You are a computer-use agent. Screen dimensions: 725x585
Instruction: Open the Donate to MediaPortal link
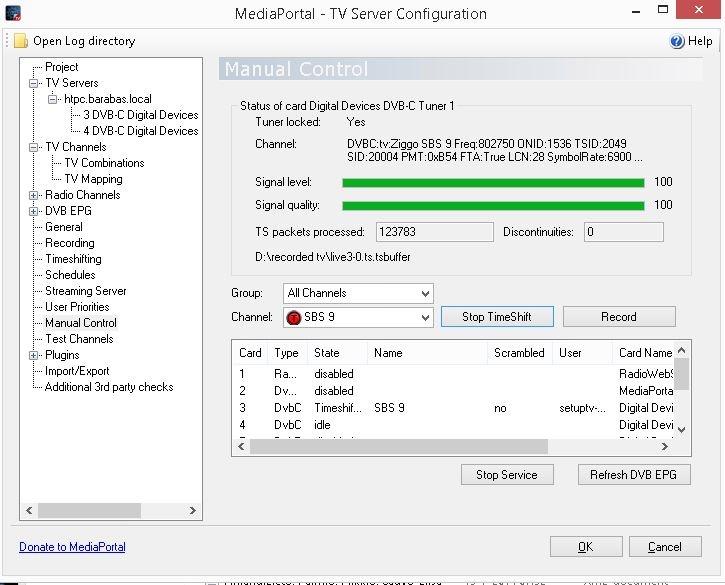pos(72,547)
